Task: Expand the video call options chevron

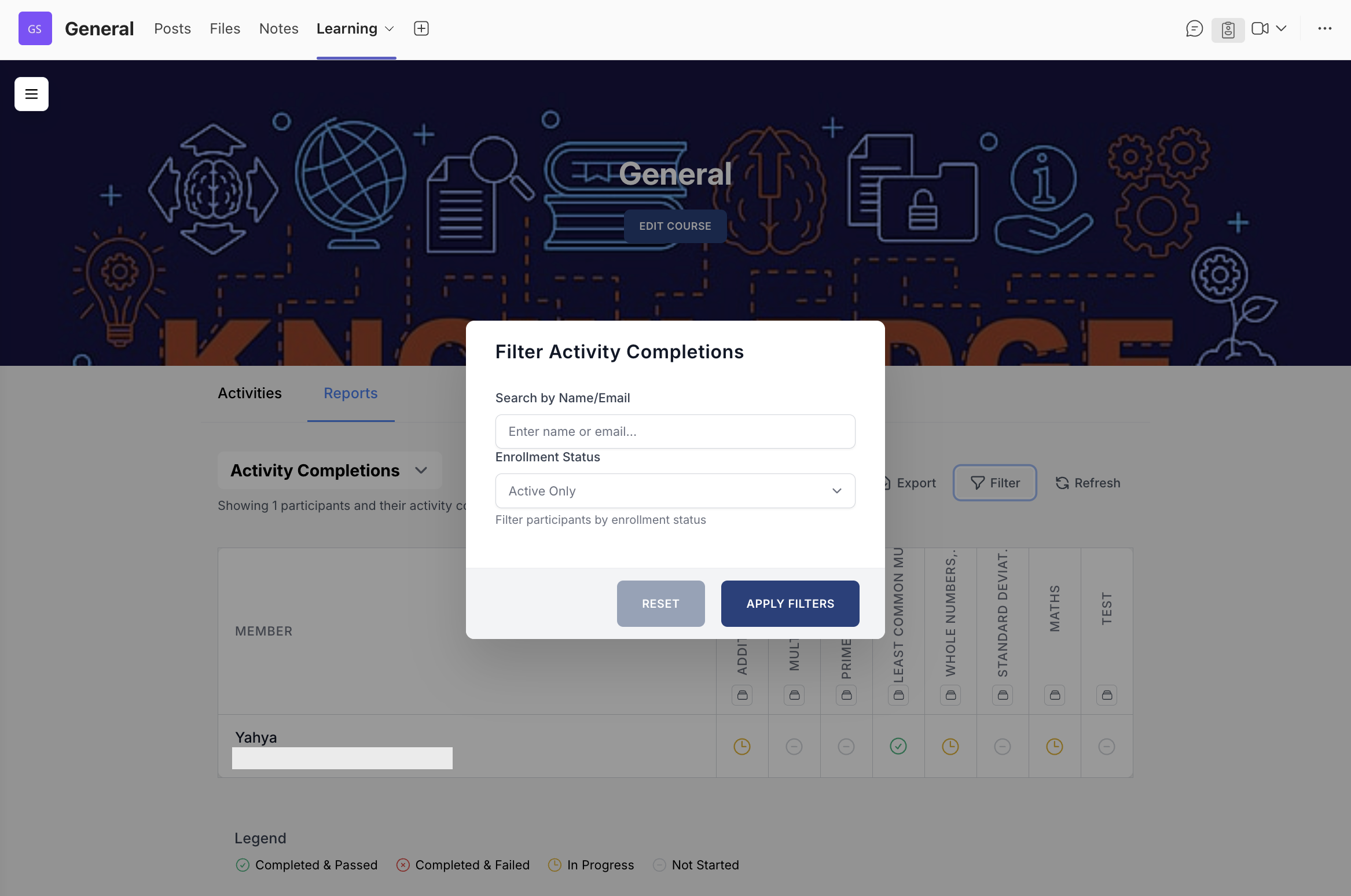Action: click(x=1282, y=28)
